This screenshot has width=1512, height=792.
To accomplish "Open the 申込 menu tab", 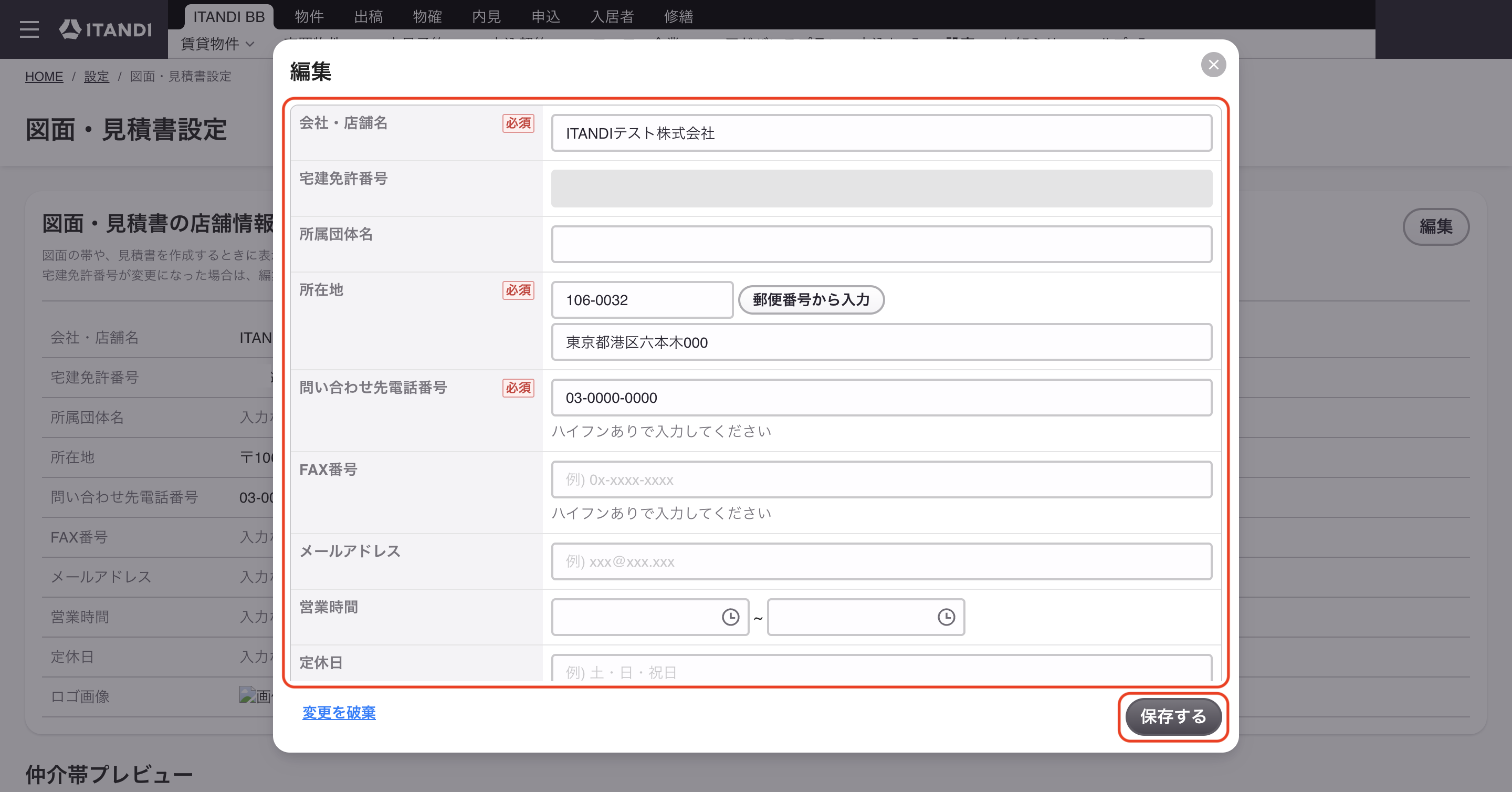I will pyautogui.click(x=546, y=16).
